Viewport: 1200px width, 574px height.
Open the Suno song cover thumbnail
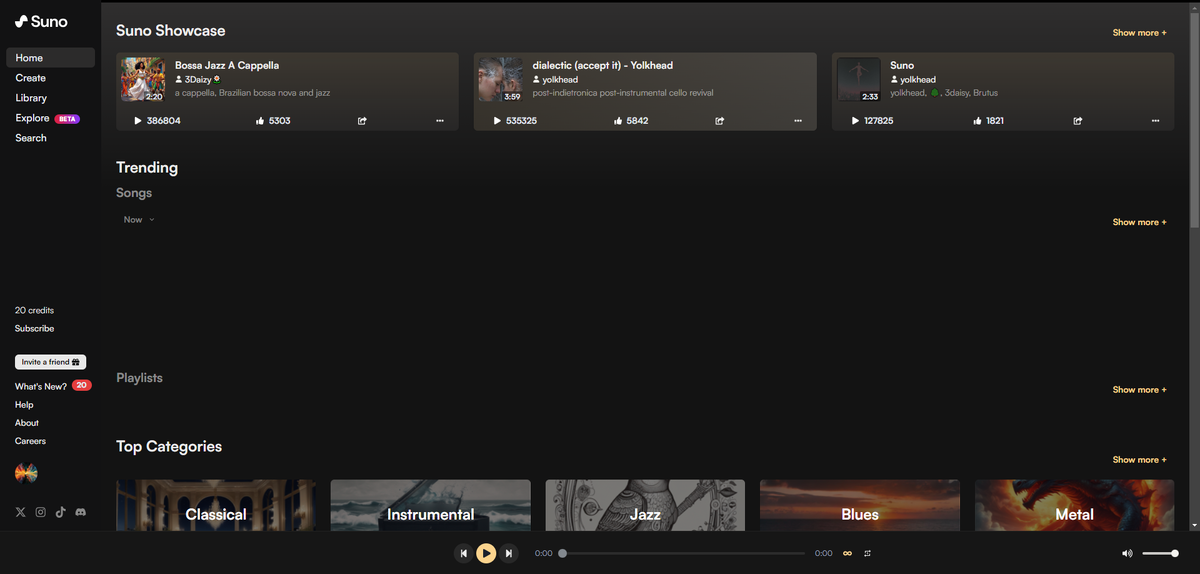coord(858,79)
